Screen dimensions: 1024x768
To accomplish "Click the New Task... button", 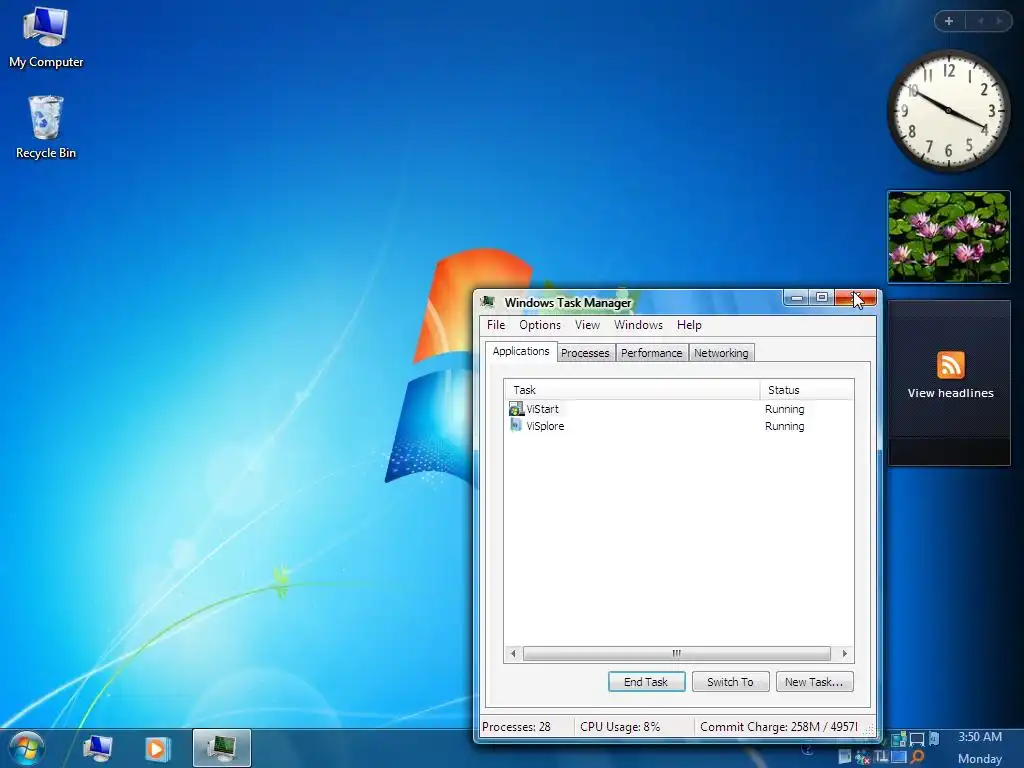I will pos(814,682).
